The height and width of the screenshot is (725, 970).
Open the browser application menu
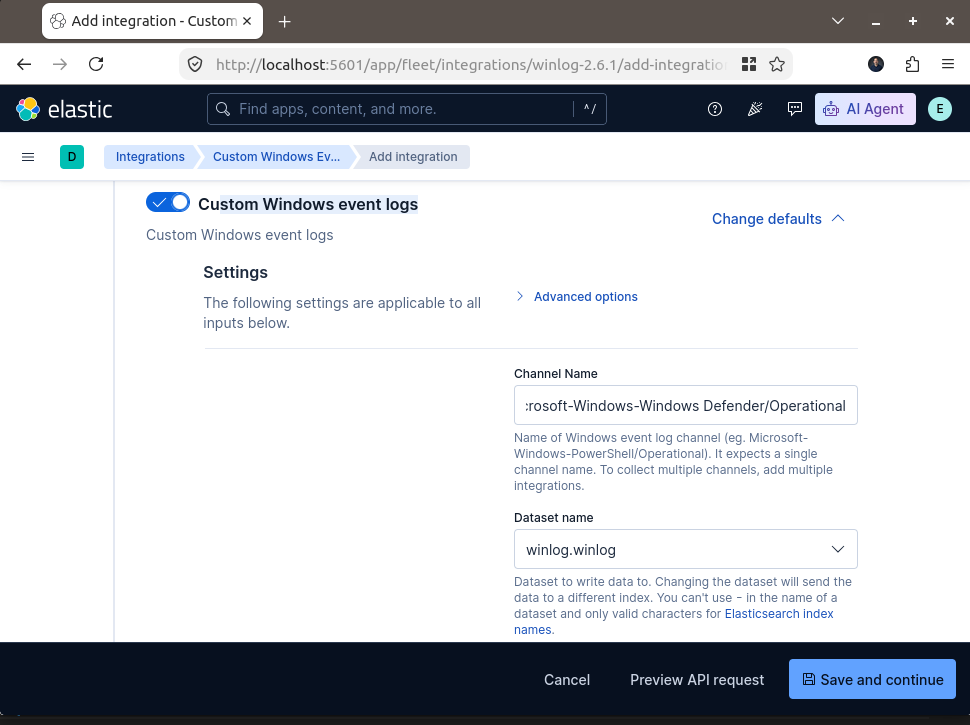coord(948,64)
